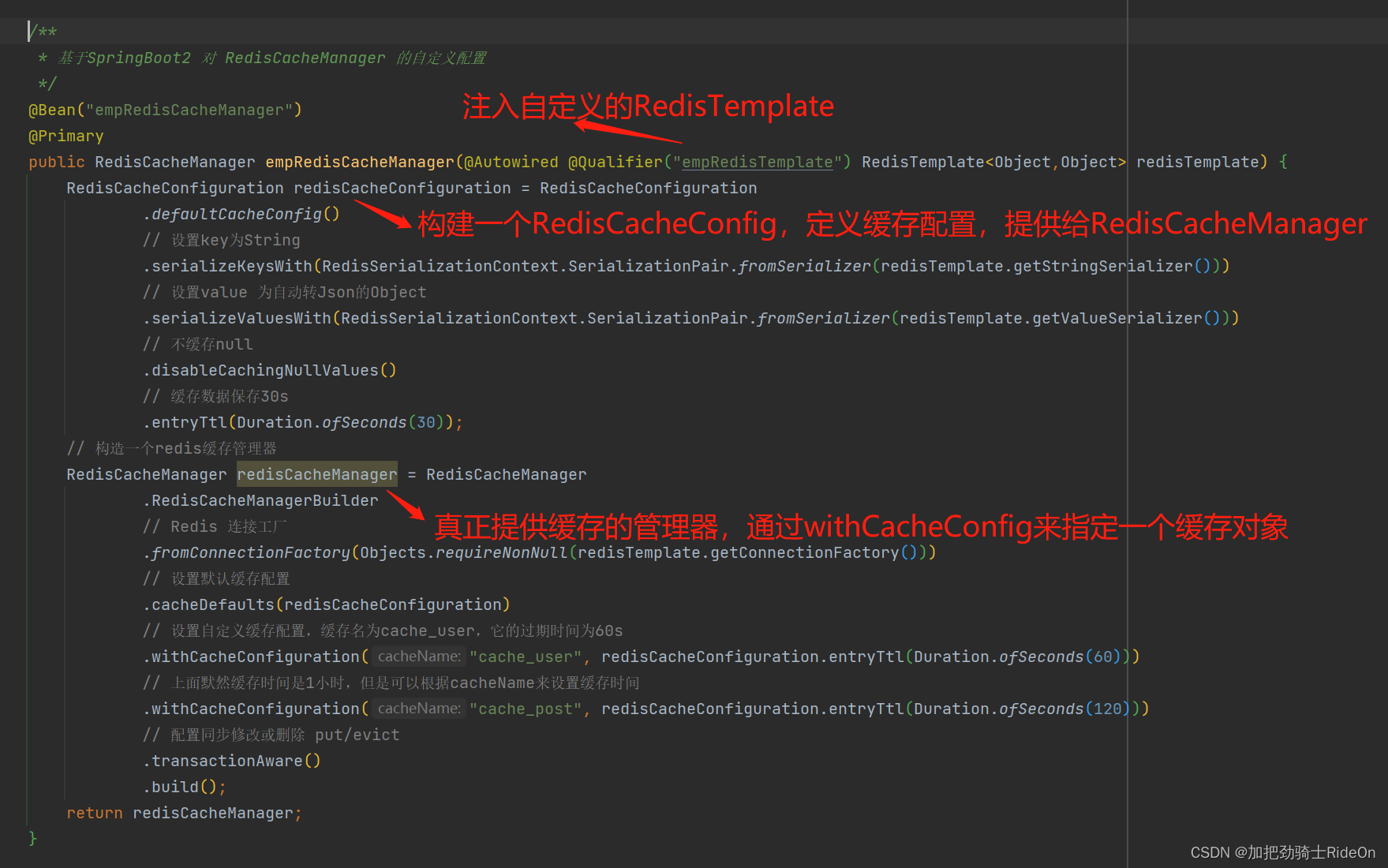This screenshot has width=1388, height=868.
Task: Click the getConnectionFactory() call
Action: (814, 552)
